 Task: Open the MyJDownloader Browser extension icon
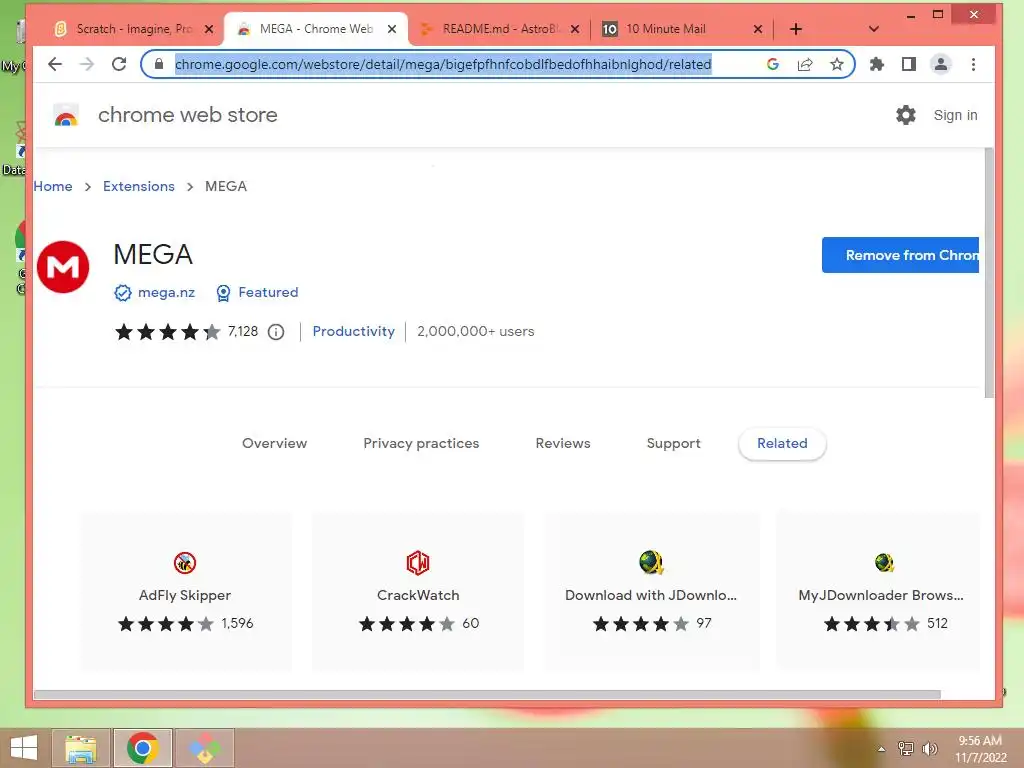coord(884,562)
